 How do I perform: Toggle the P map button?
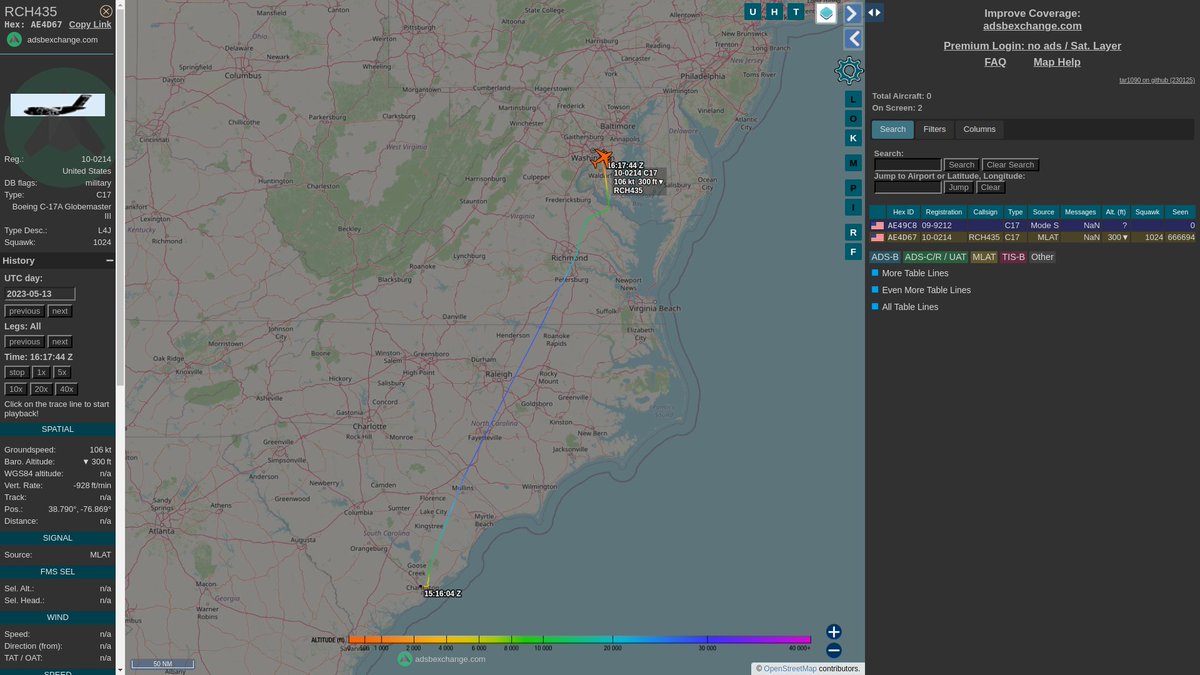click(x=853, y=188)
